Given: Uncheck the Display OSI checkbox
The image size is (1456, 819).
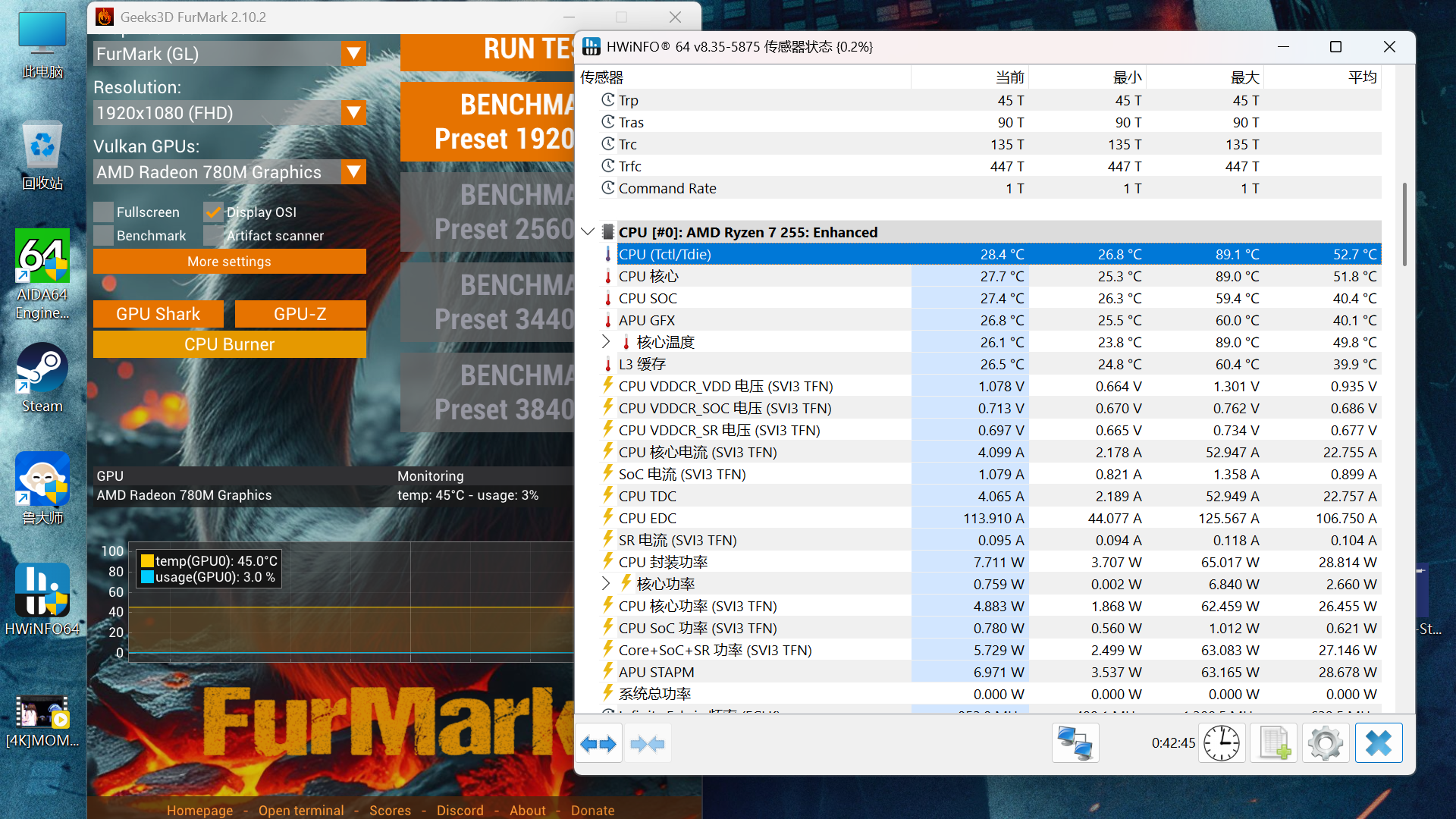Looking at the screenshot, I should [214, 212].
